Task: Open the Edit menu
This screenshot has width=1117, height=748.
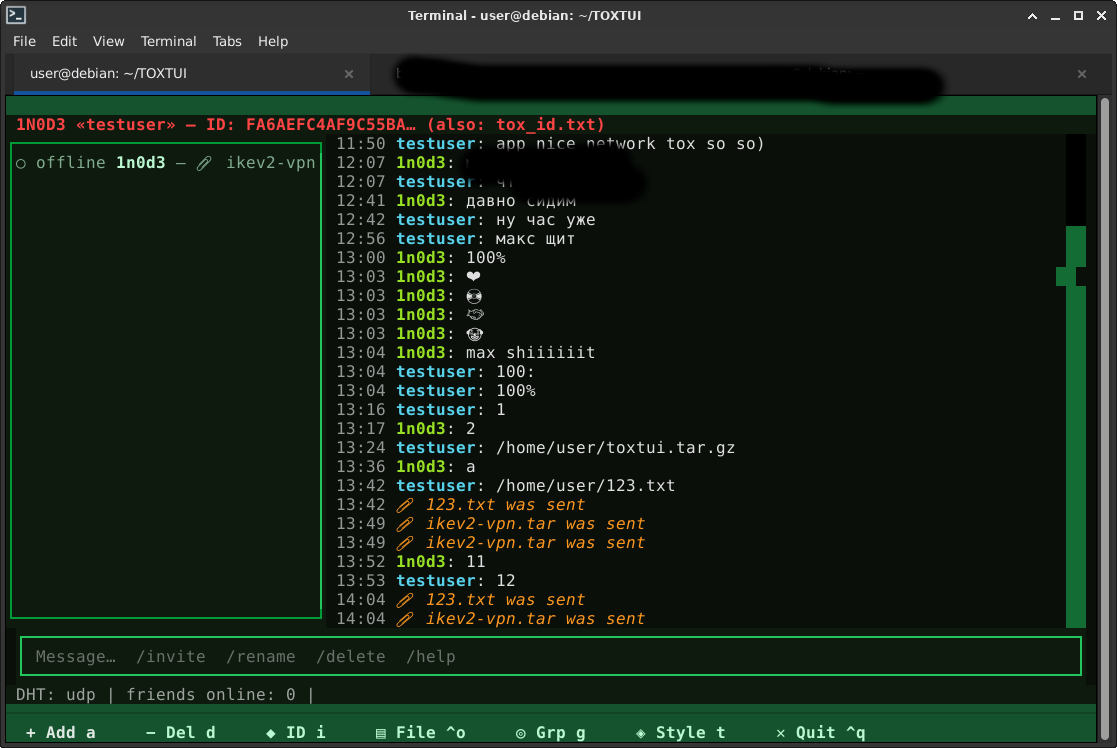Action: pyautogui.click(x=64, y=41)
